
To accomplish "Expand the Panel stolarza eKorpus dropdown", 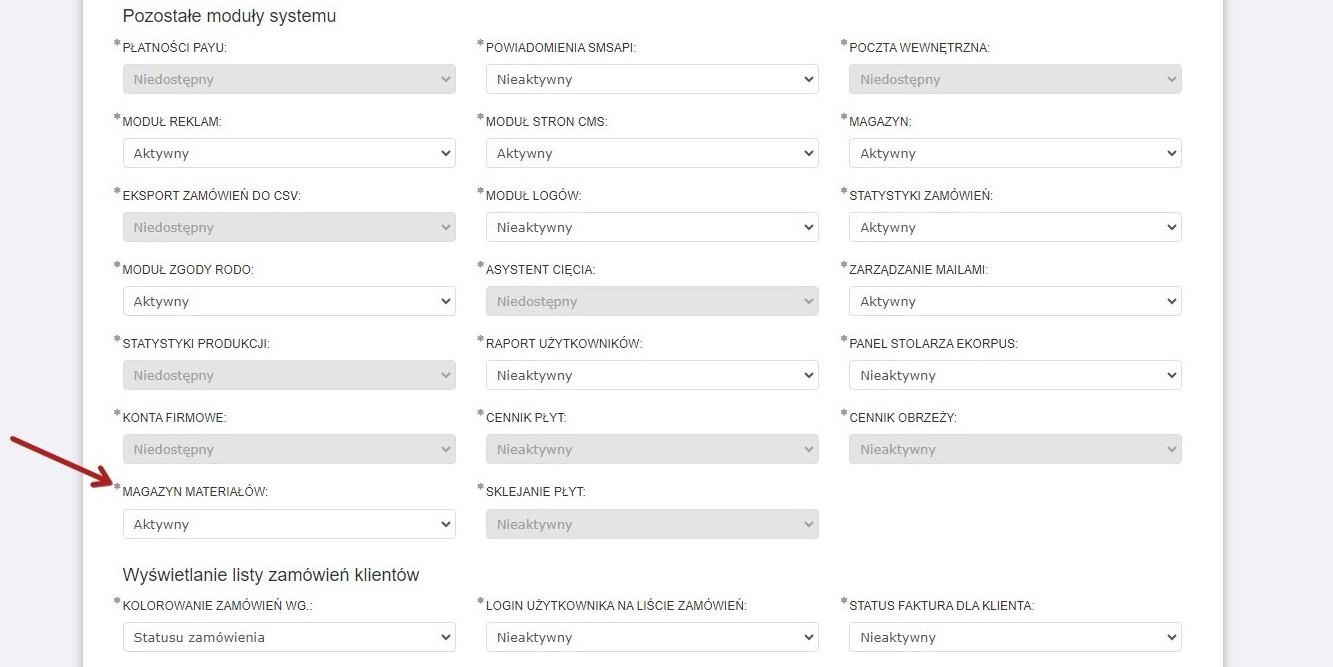I will 1014,375.
